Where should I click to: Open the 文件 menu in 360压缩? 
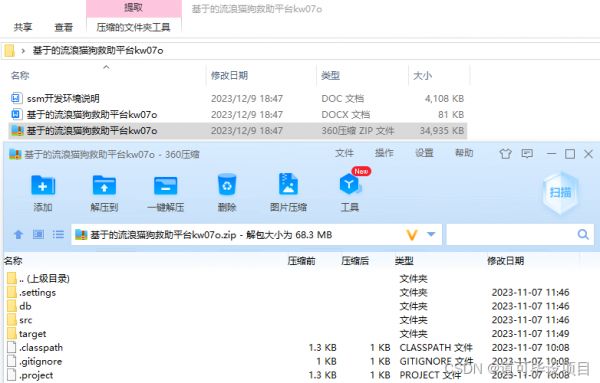(x=344, y=153)
